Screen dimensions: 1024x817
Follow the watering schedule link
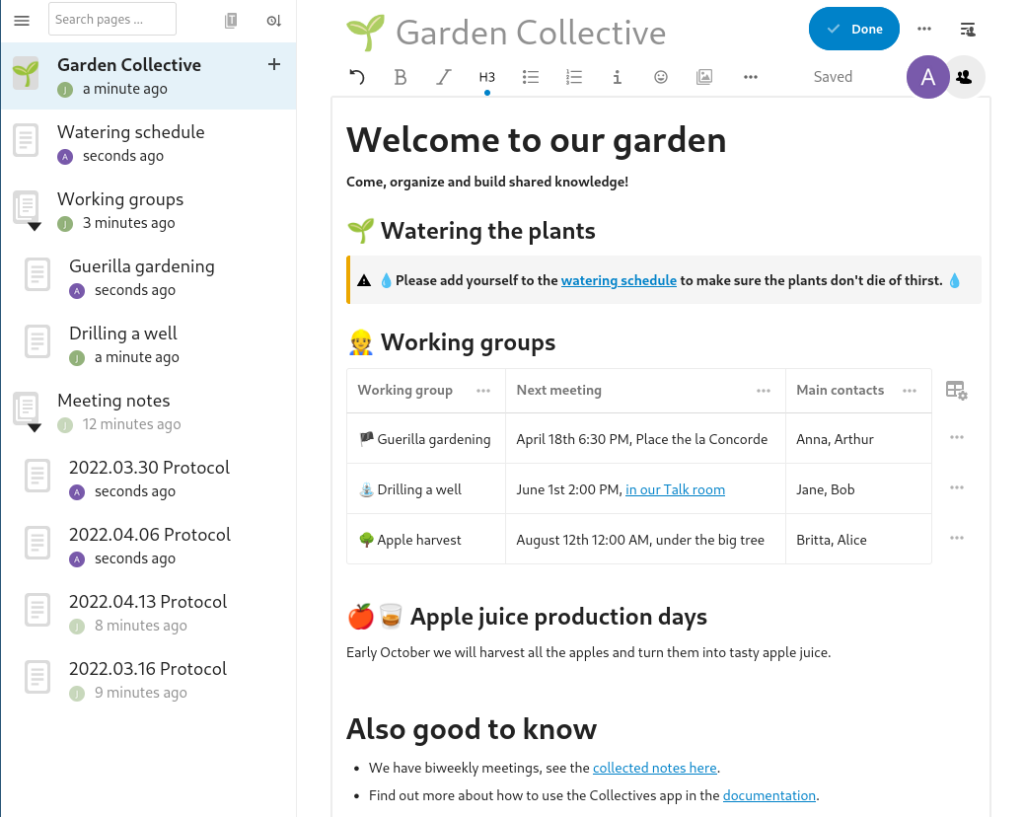tap(618, 280)
